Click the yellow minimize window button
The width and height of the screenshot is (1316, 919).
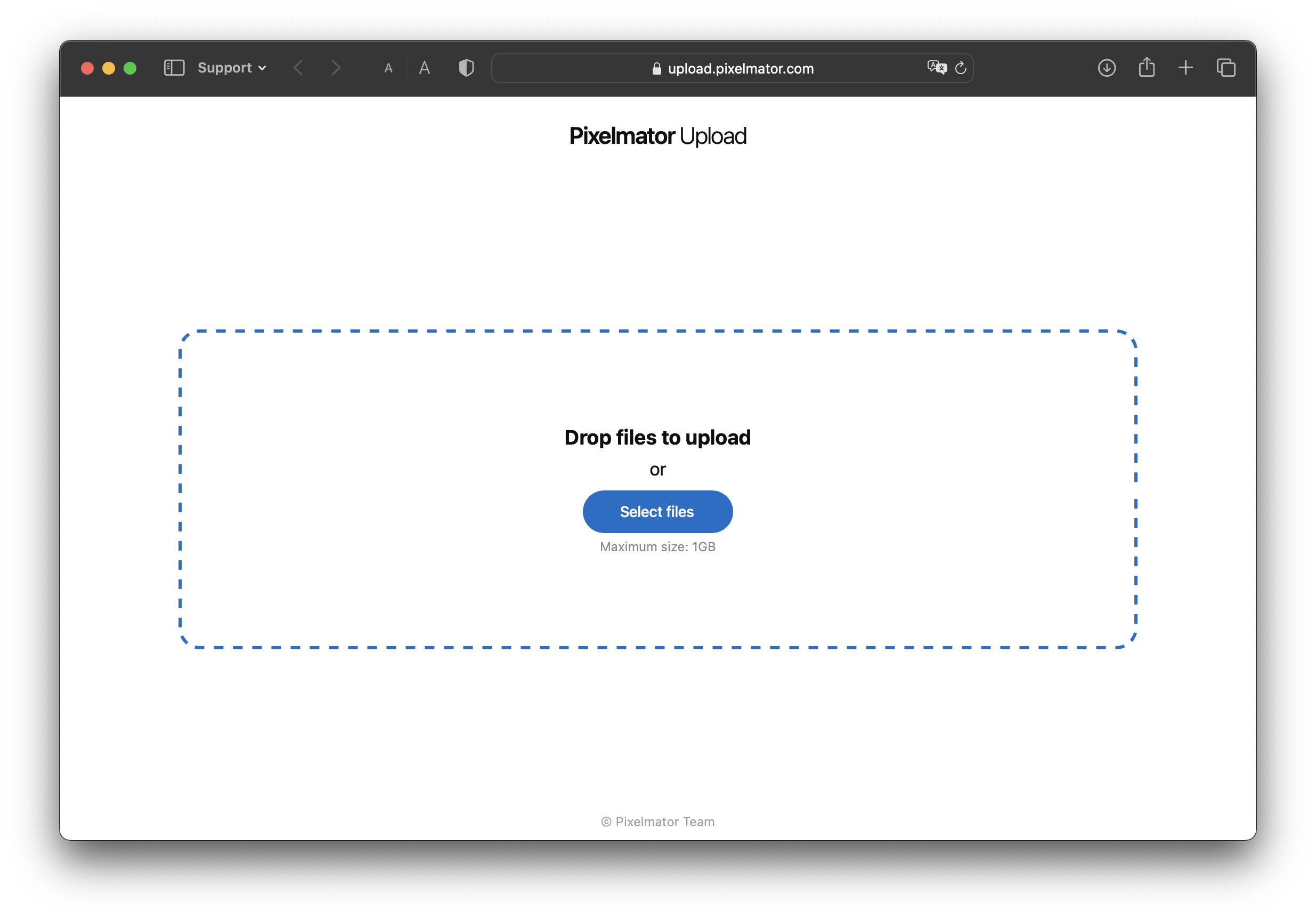pyautogui.click(x=108, y=68)
